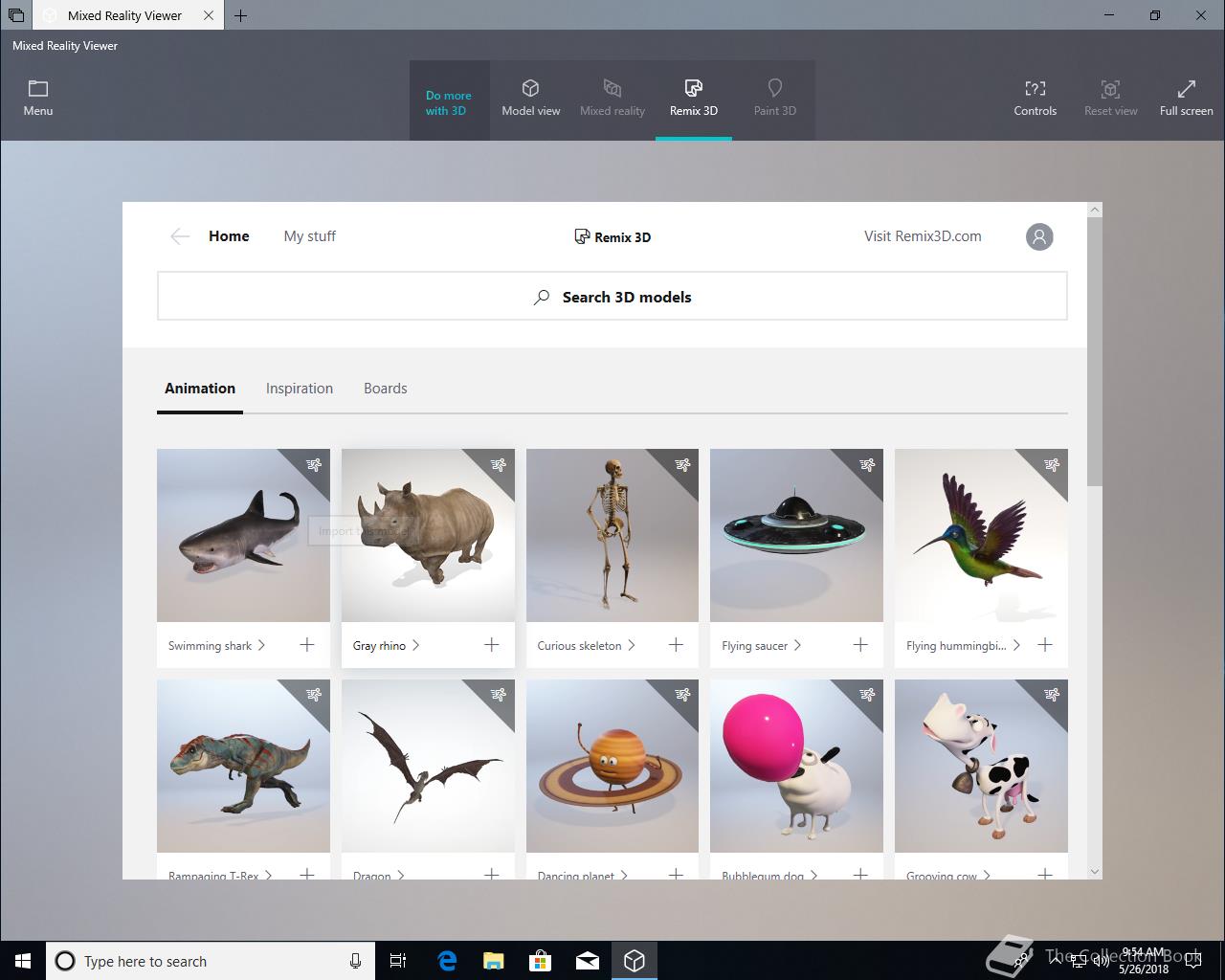This screenshot has width=1225, height=980.
Task: Click the Cortana microphone icon
Action: [x=355, y=961]
